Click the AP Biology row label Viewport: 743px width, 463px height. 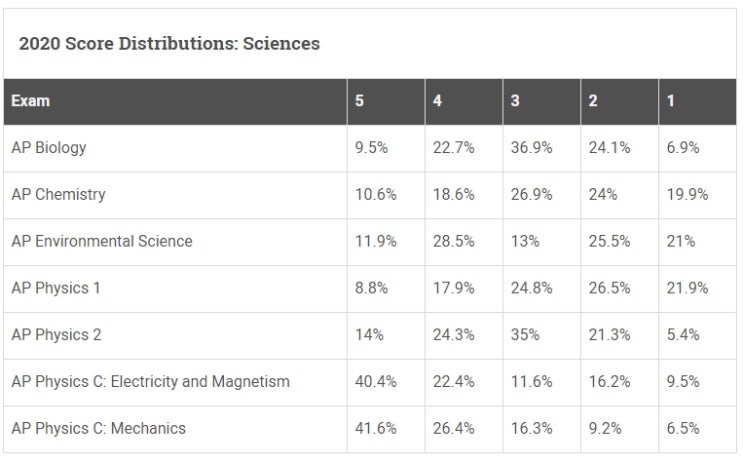(x=49, y=148)
